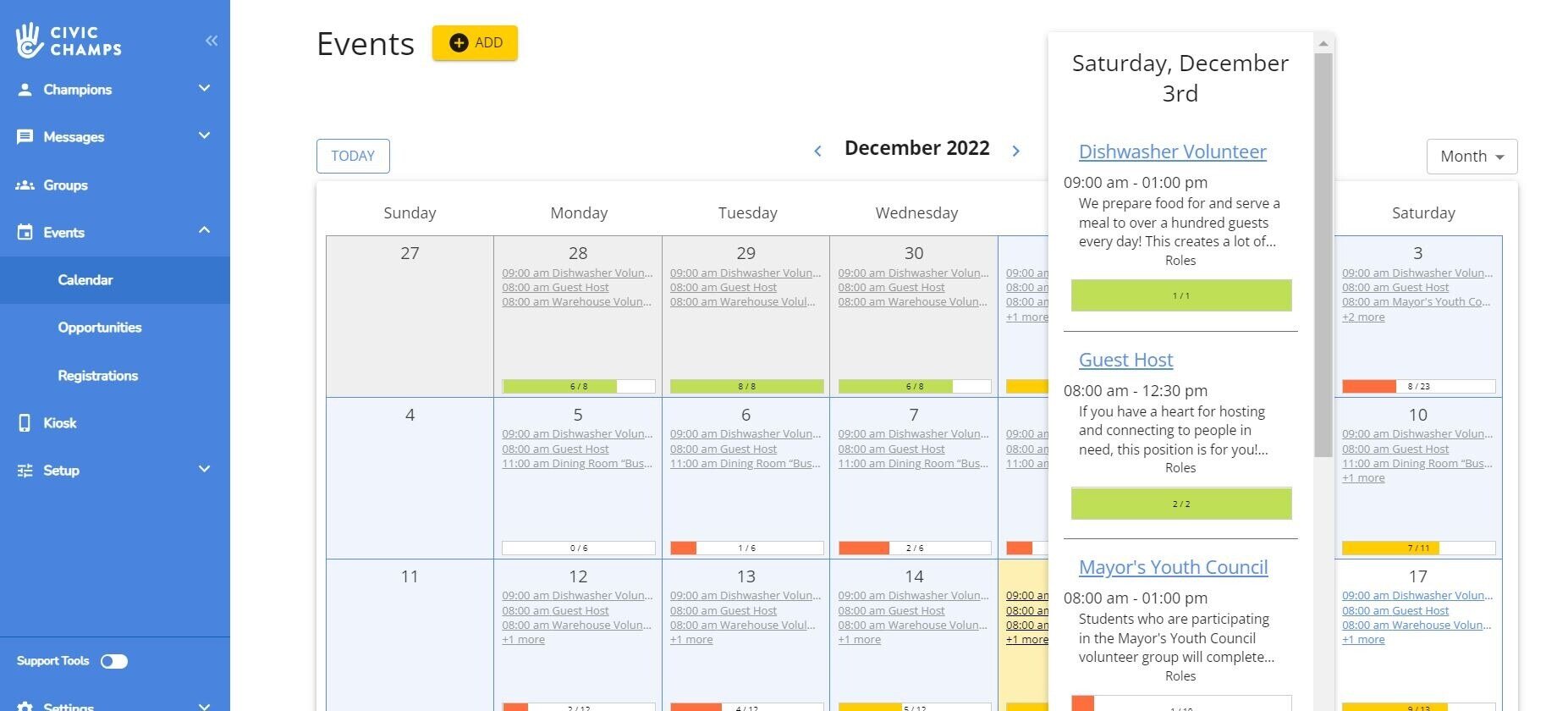Click the Civic Champs hand logo

pos(30,41)
